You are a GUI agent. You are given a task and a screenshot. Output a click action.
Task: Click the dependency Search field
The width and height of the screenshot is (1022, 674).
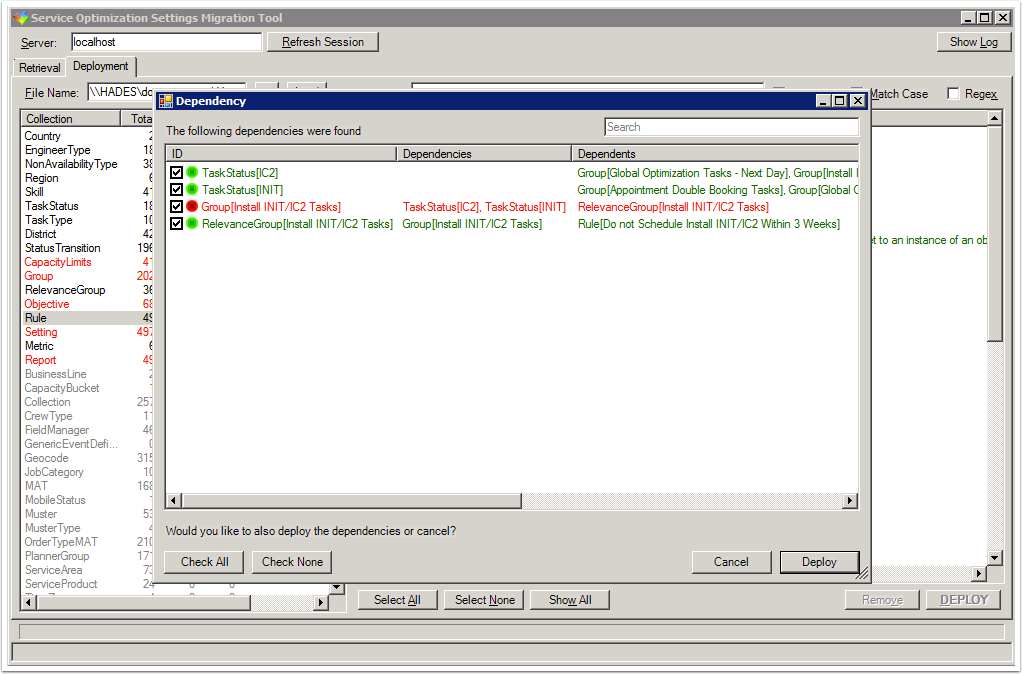pos(731,127)
